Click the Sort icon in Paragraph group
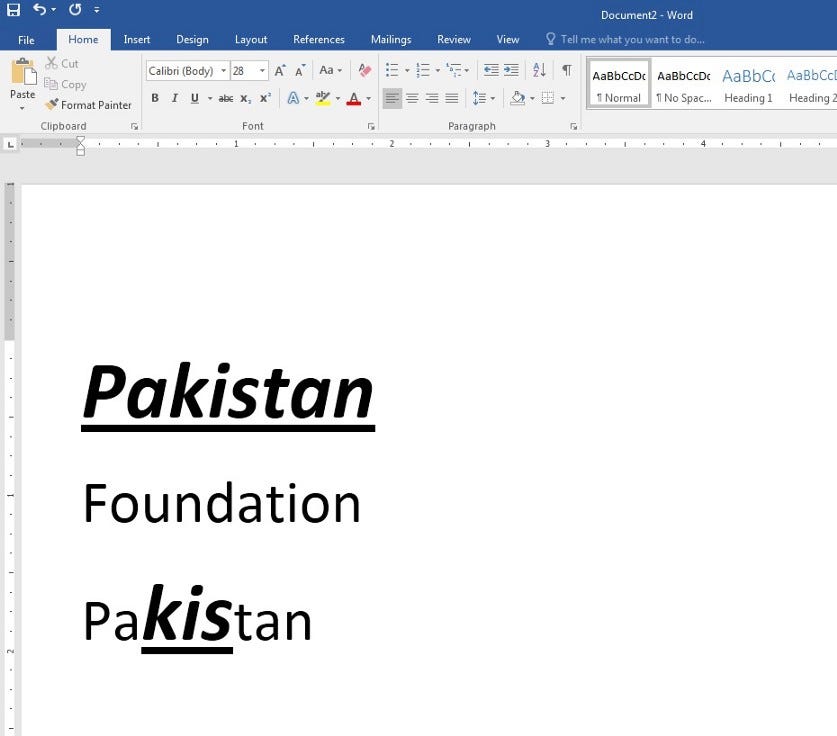This screenshot has width=837, height=736. click(x=539, y=70)
